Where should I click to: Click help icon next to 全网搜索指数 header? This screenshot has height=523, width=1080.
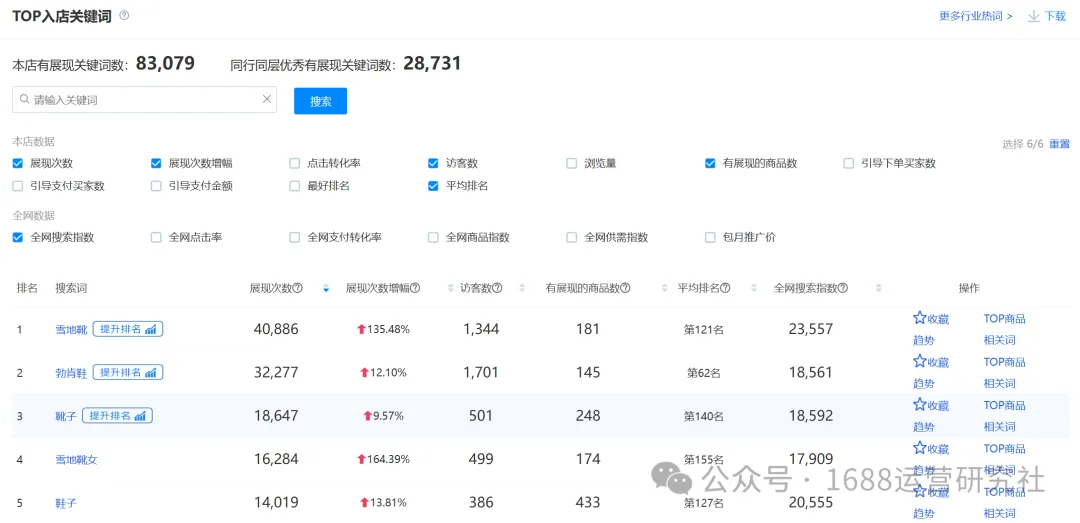[x=842, y=288]
